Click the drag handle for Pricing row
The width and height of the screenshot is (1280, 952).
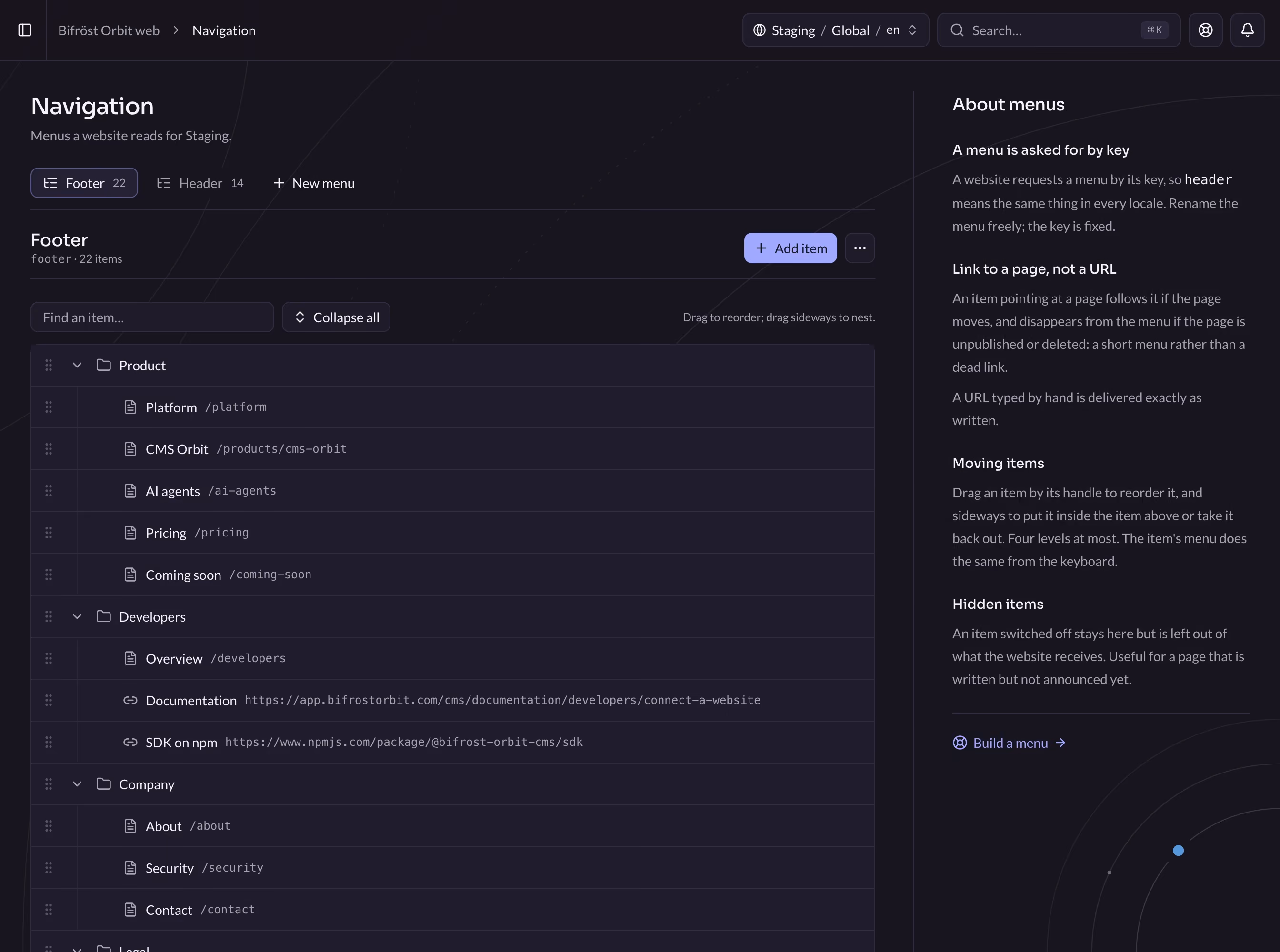click(x=49, y=533)
